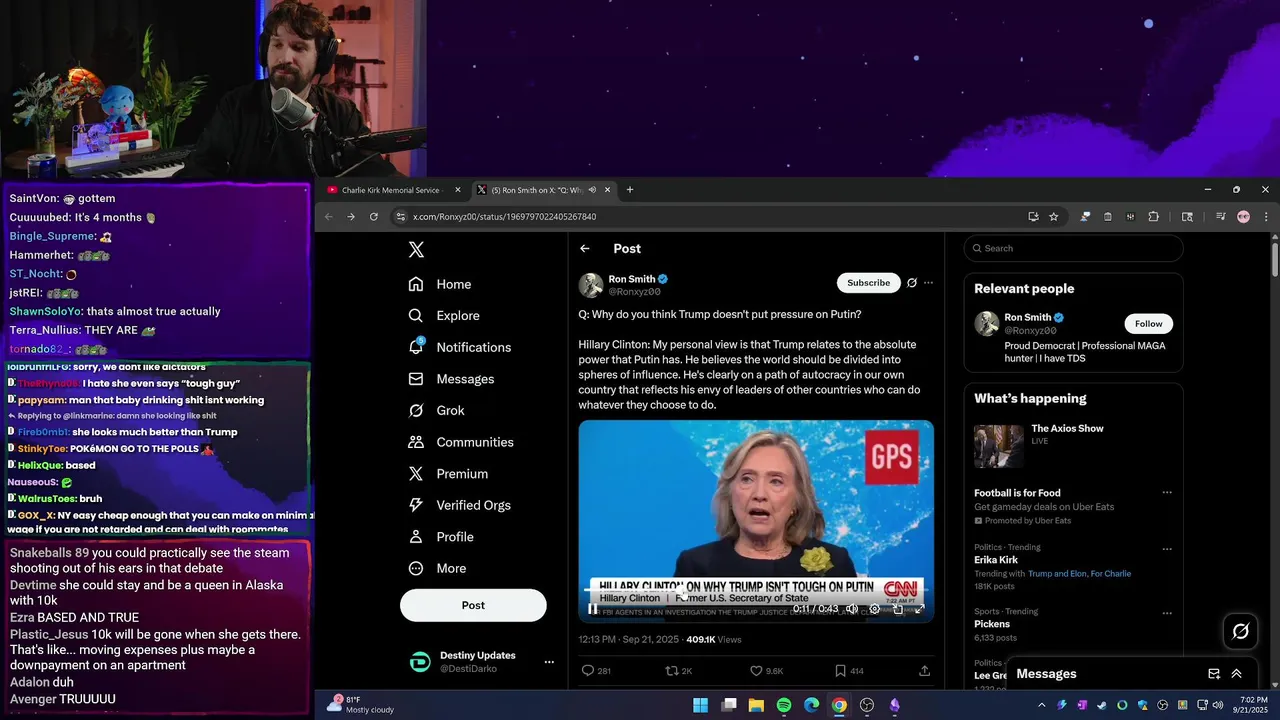Go back using the Post arrow
Image resolution: width=1280 pixels, height=720 pixels.
(x=585, y=249)
